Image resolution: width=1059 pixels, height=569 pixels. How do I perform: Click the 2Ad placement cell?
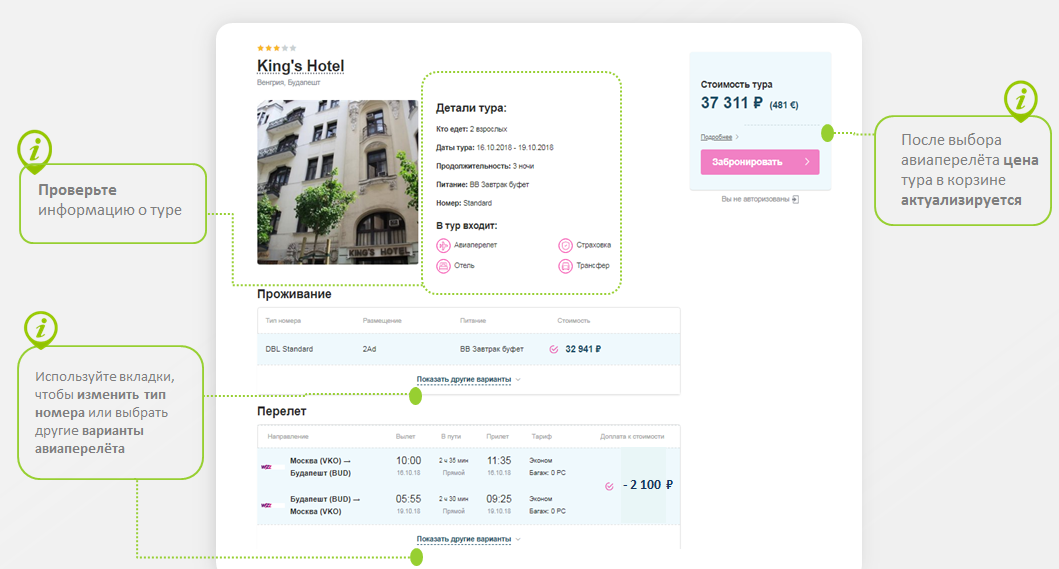tap(369, 349)
